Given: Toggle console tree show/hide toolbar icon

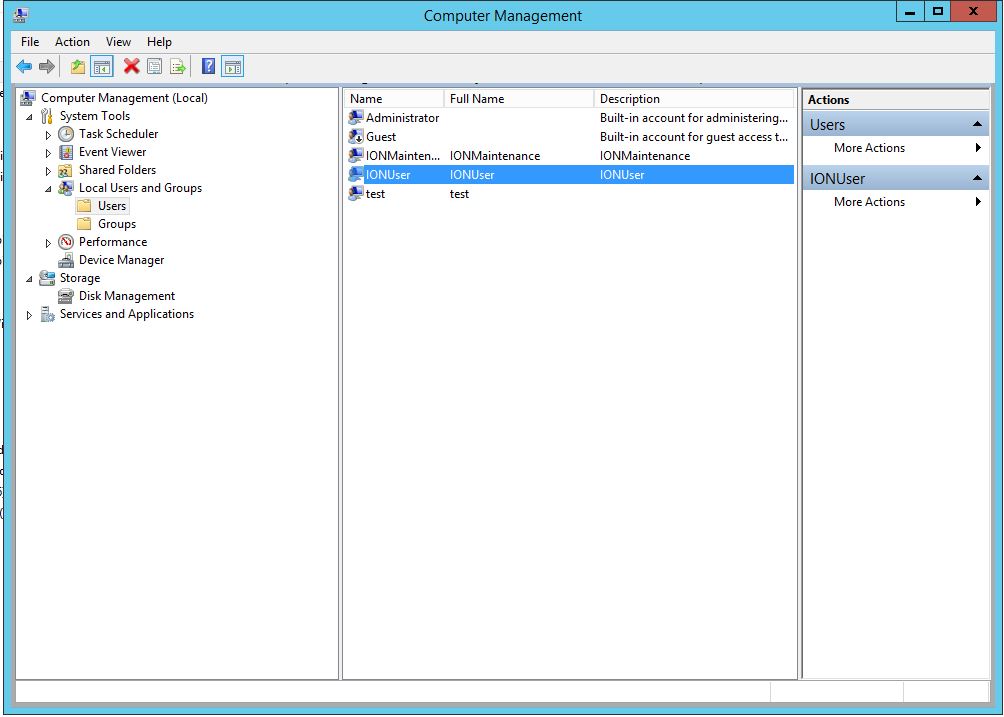Looking at the screenshot, I should pos(102,66).
